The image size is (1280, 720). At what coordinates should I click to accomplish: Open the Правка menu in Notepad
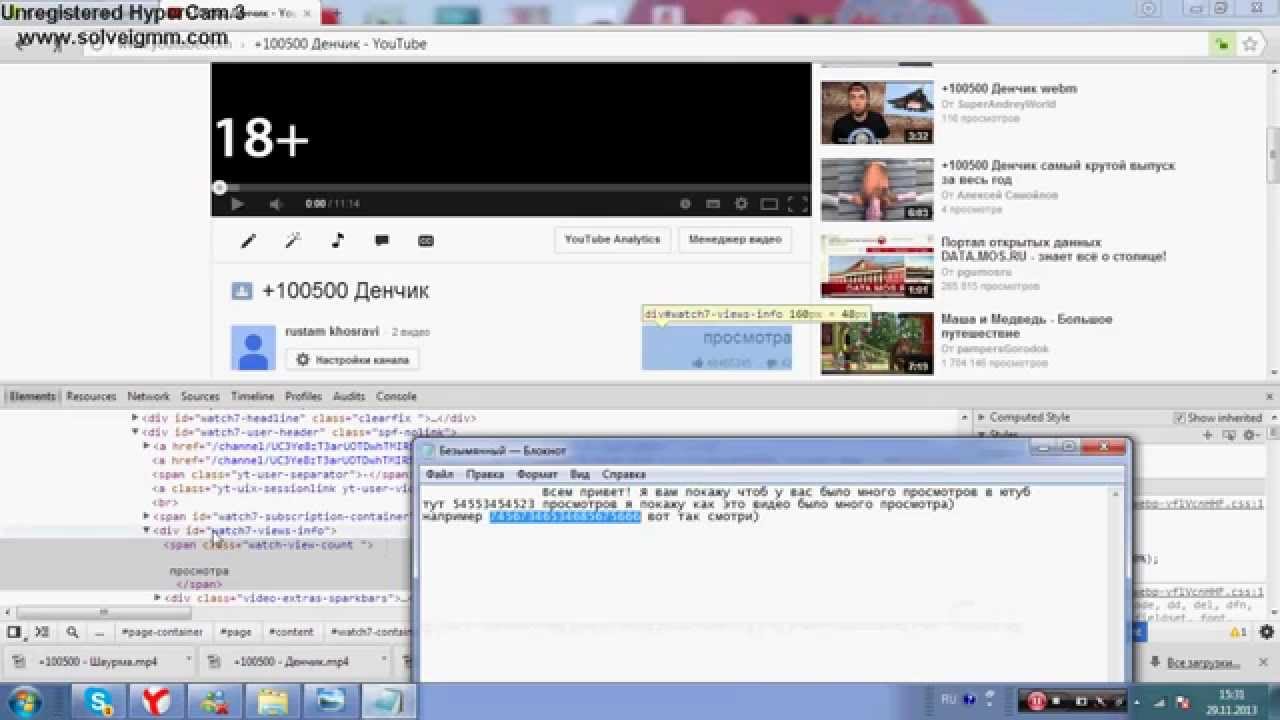pyautogui.click(x=485, y=474)
